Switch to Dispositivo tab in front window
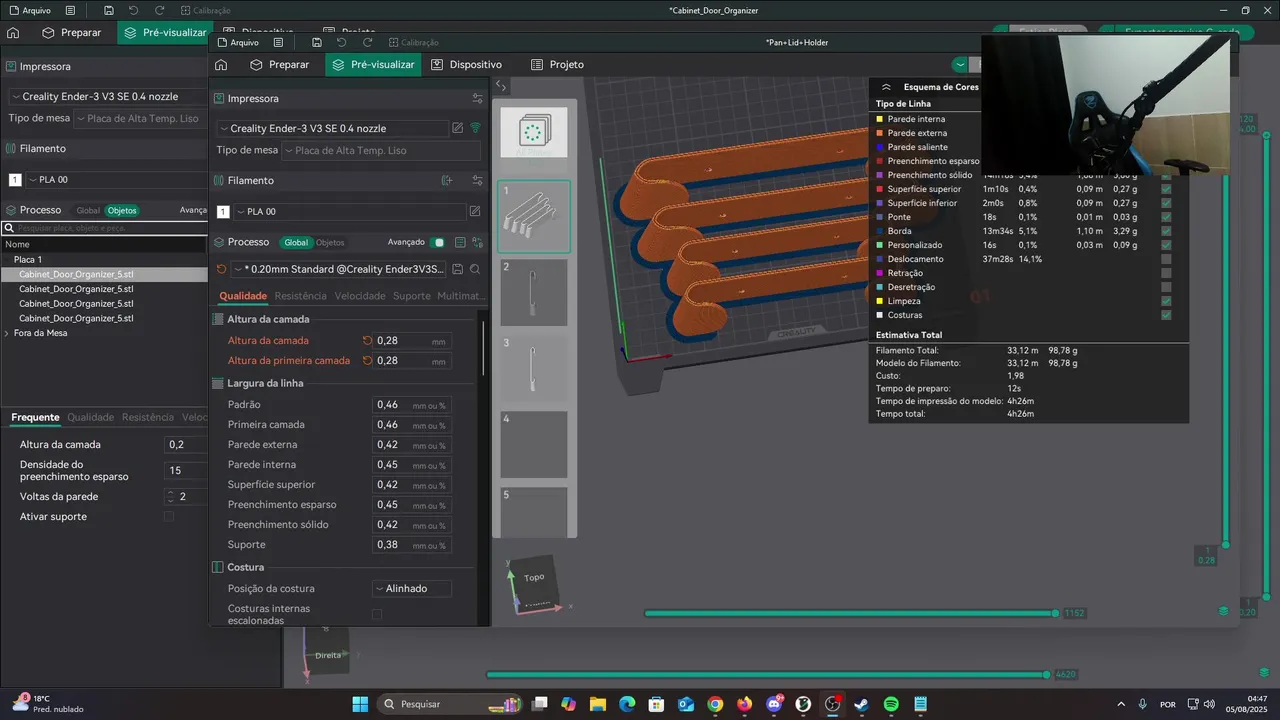Screen dimensions: 1280x720 pos(467,64)
